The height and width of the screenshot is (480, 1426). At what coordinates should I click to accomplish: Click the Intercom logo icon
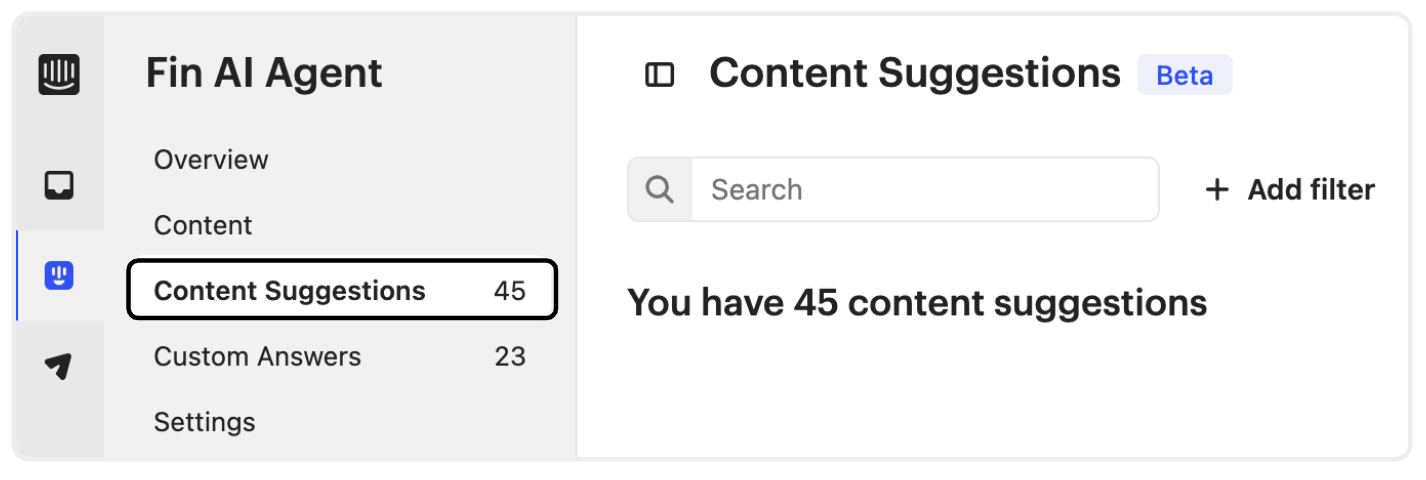pos(59,75)
